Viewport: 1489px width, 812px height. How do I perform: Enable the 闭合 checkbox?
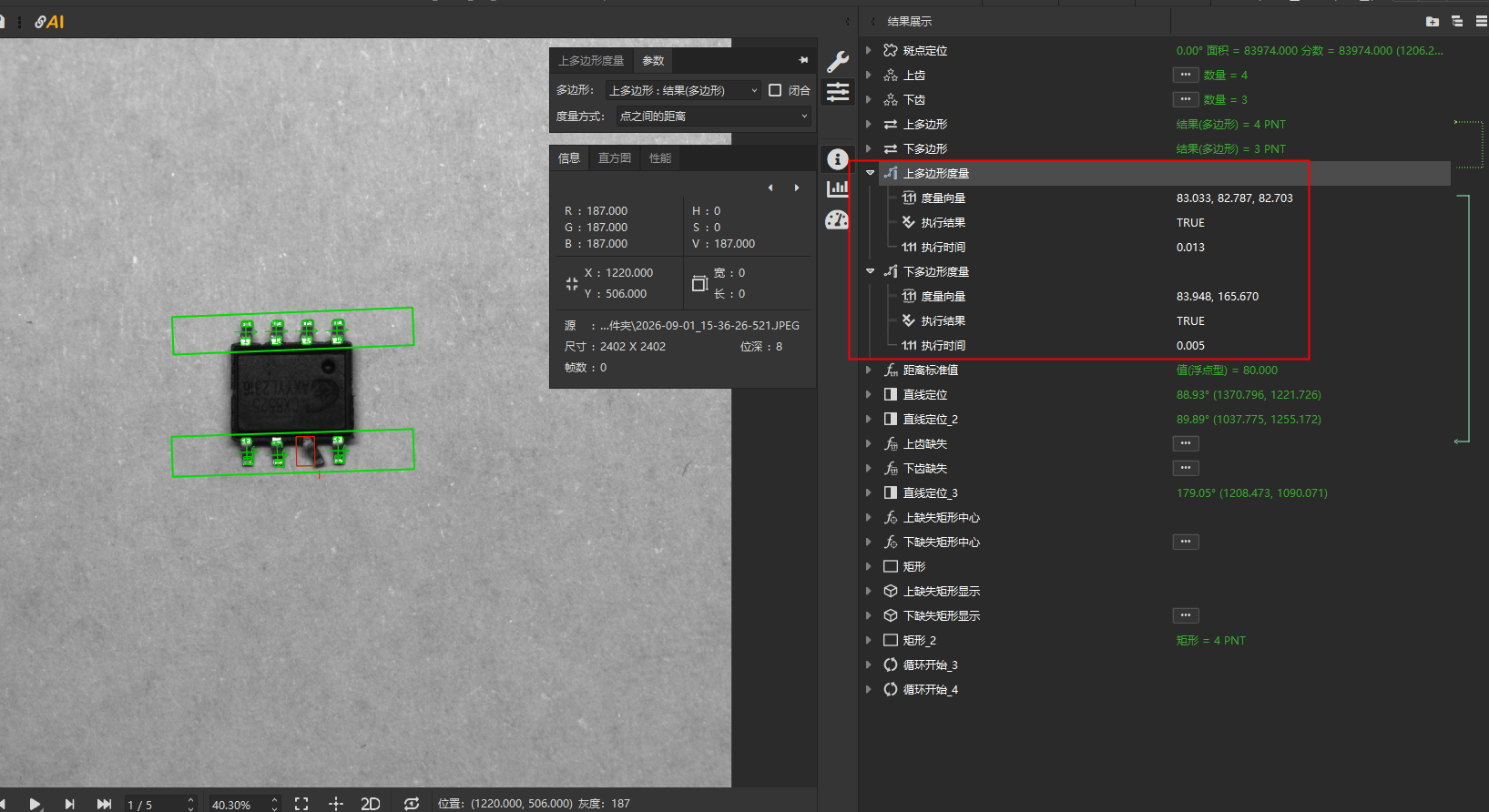[775, 90]
